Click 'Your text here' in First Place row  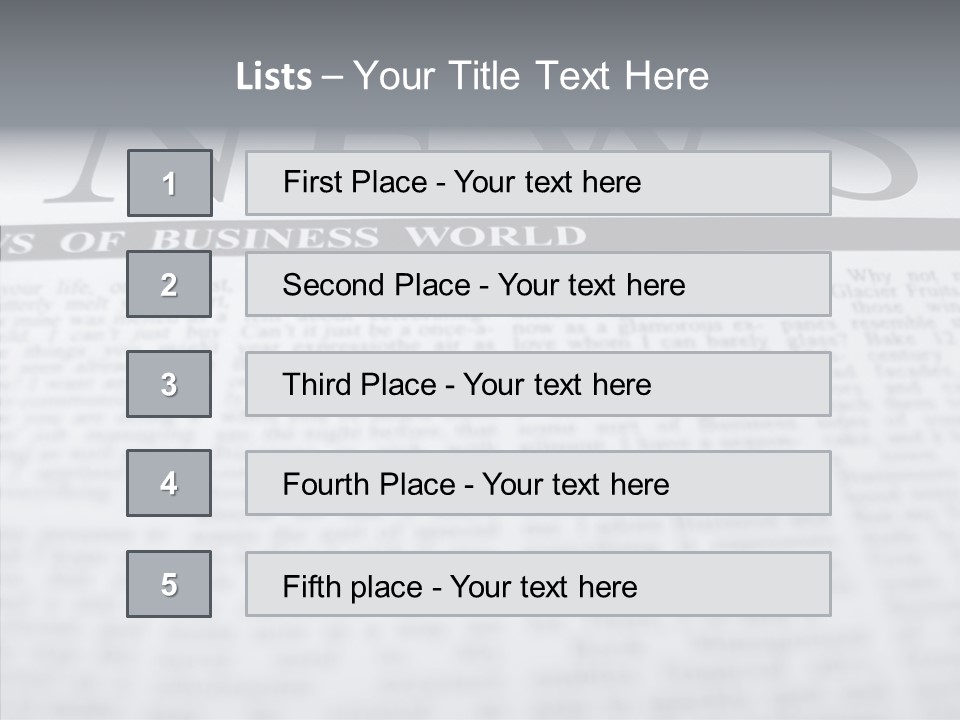(547, 182)
